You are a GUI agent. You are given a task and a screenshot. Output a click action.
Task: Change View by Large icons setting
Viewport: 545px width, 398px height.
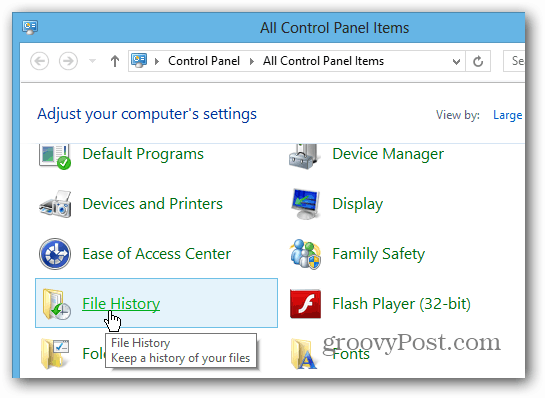[x=507, y=115]
